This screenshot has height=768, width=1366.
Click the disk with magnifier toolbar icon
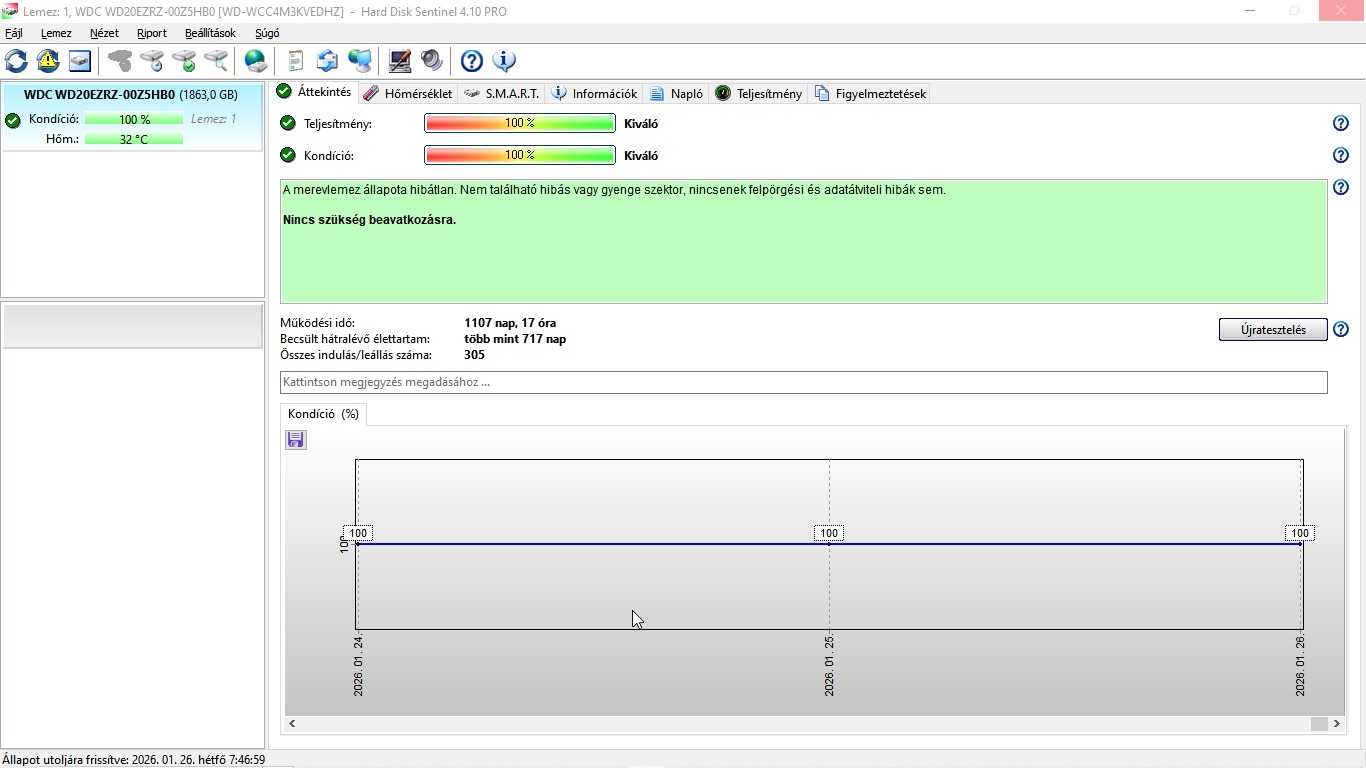point(216,61)
